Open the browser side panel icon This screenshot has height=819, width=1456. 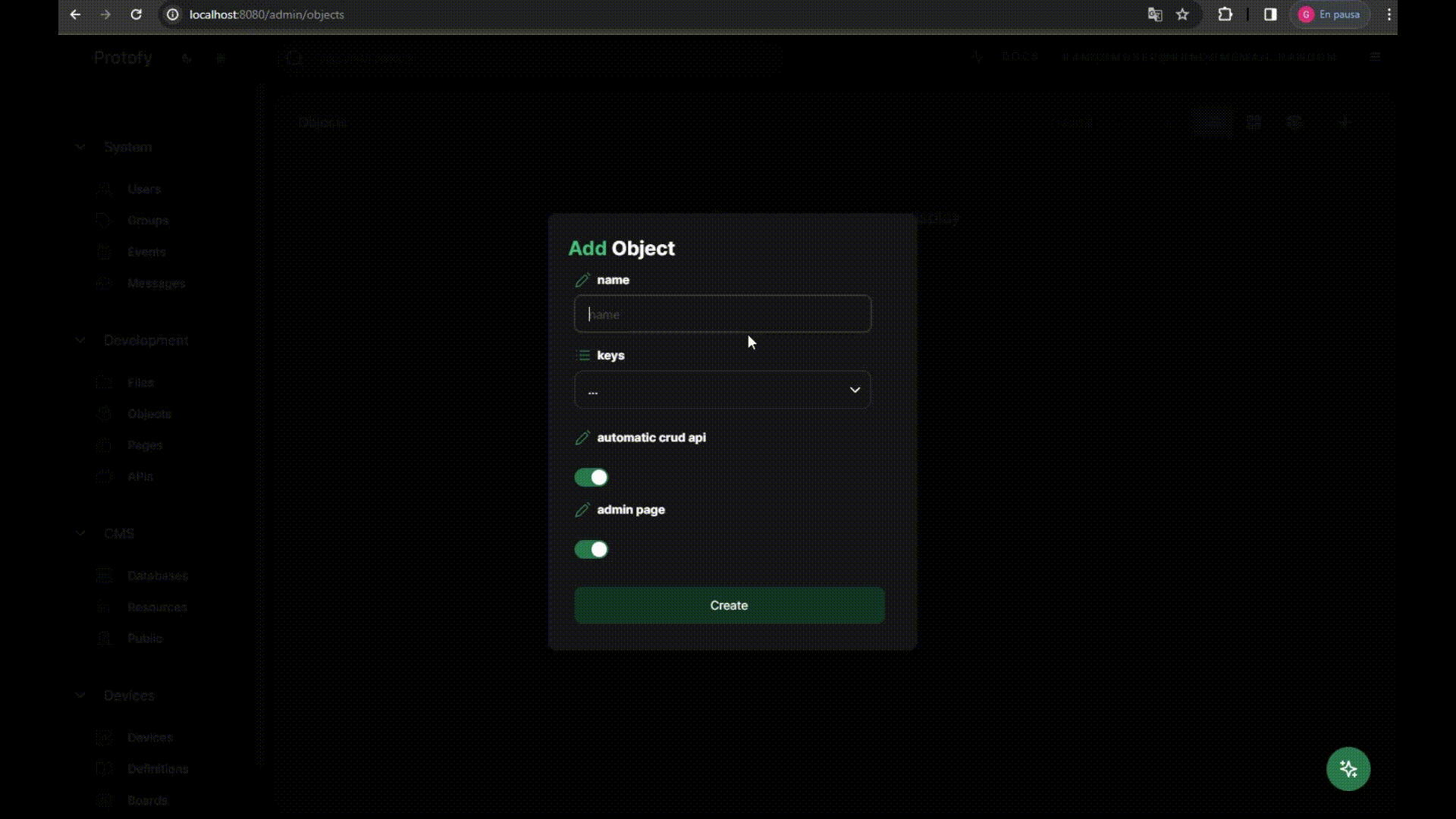click(1270, 14)
